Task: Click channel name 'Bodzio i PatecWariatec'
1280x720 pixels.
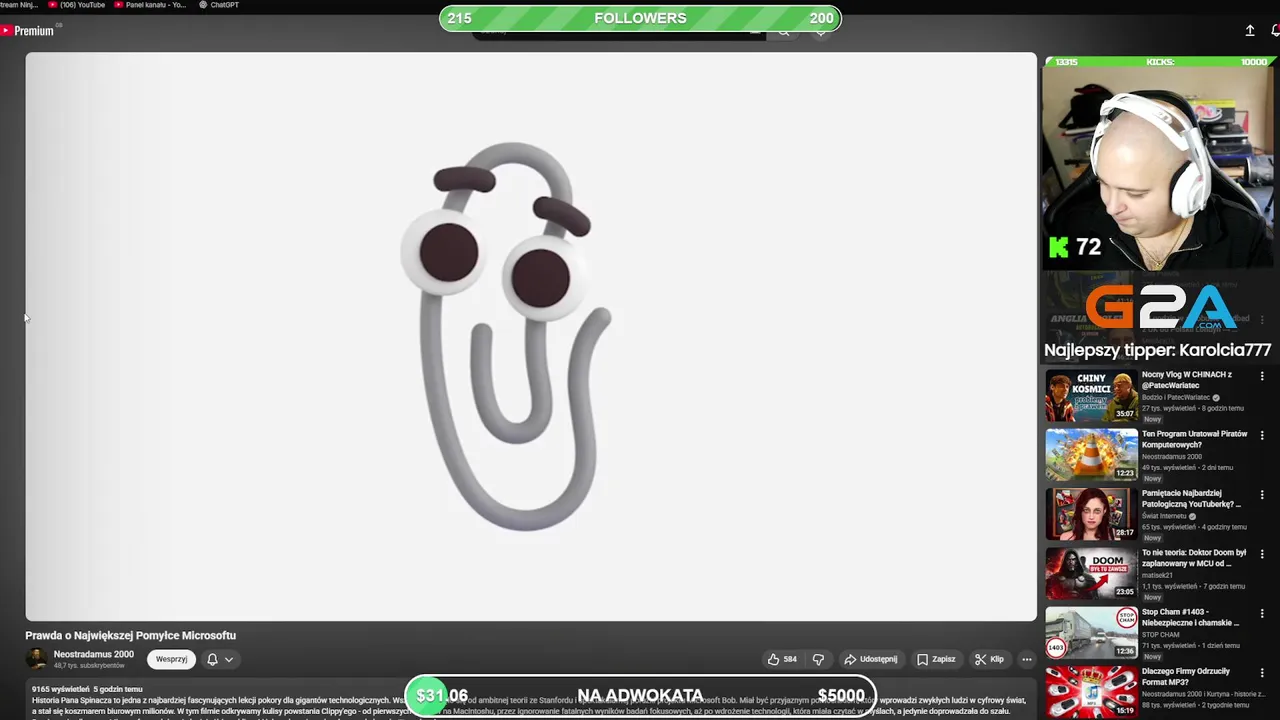Action: [1177, 397]
